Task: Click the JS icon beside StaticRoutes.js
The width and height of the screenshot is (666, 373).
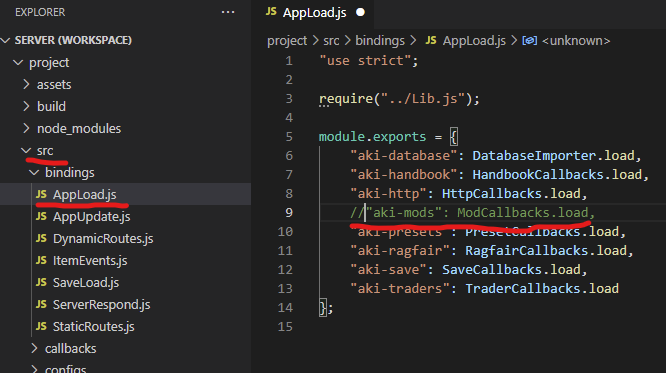Action: click(41, 326)
